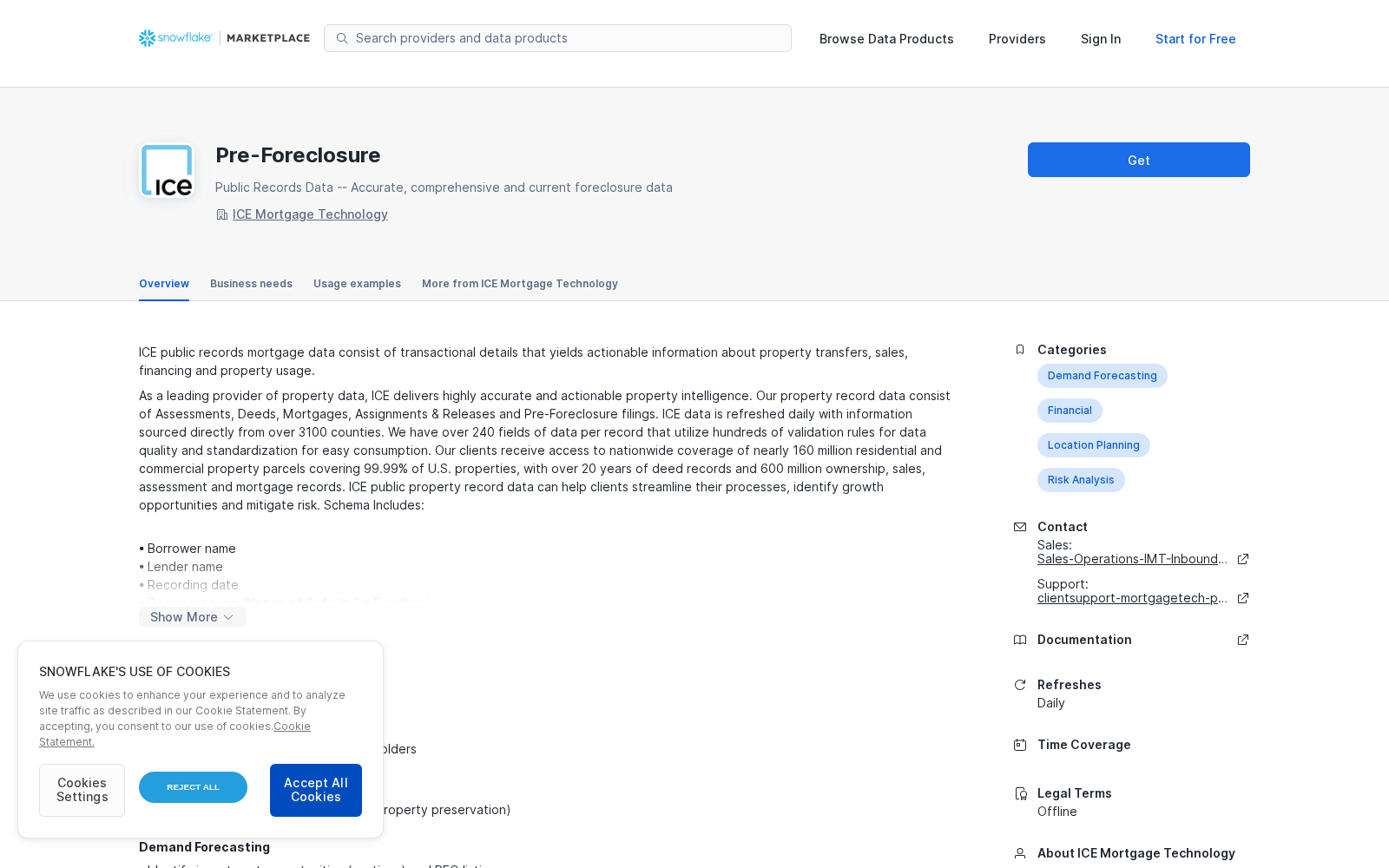Click the Offline legal terms value
The height and width of the screenshot is (868, 1389).
pos(1057,812)
